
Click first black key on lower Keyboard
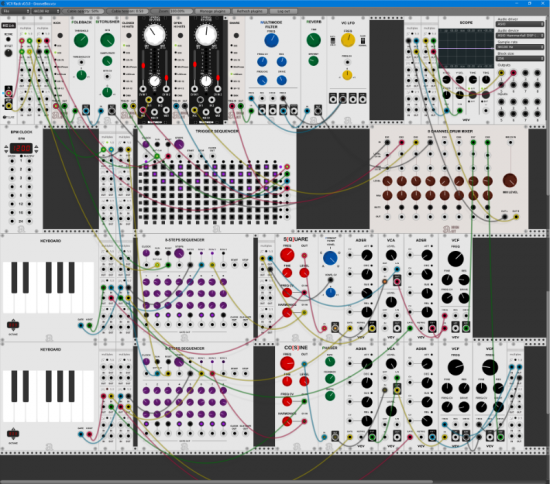[14, 386]
